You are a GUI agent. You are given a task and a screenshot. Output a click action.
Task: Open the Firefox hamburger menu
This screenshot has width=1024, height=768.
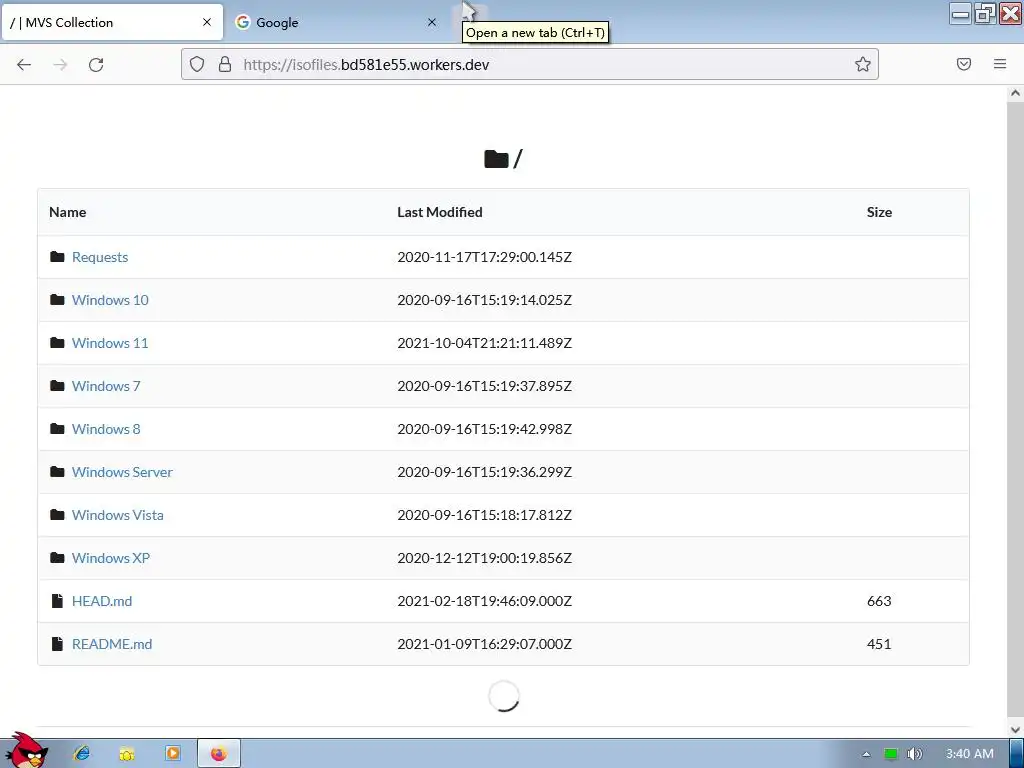coord(1000,64)
